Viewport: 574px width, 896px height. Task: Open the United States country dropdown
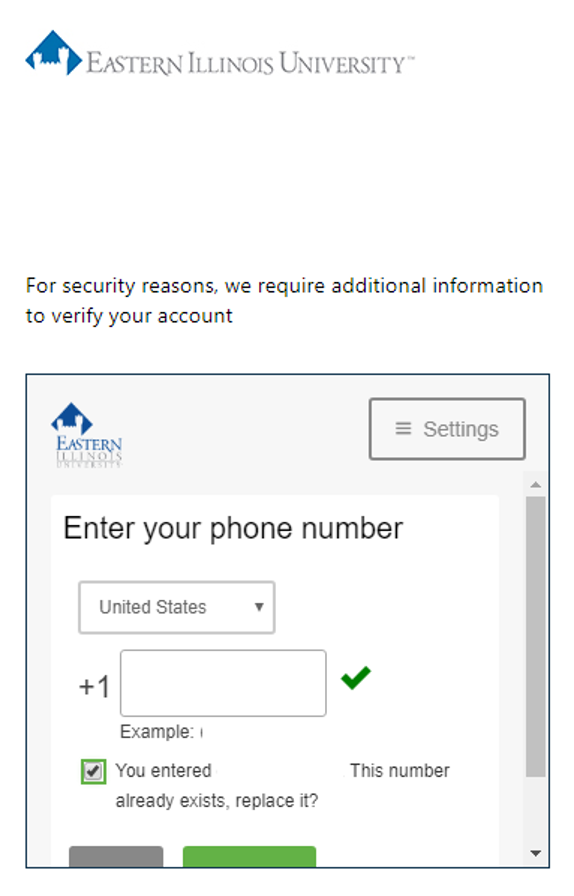click(x=177, y=607)
